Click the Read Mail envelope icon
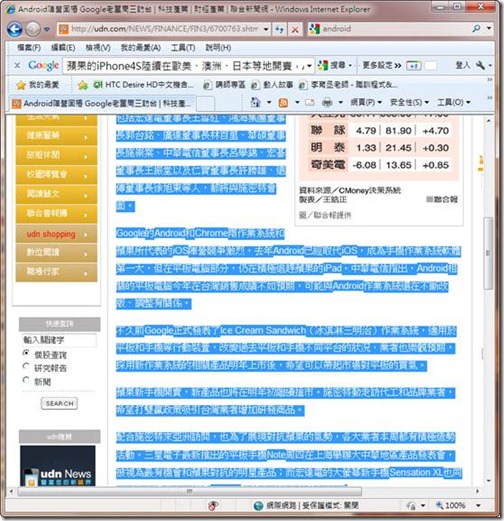 tap(310, 102)
